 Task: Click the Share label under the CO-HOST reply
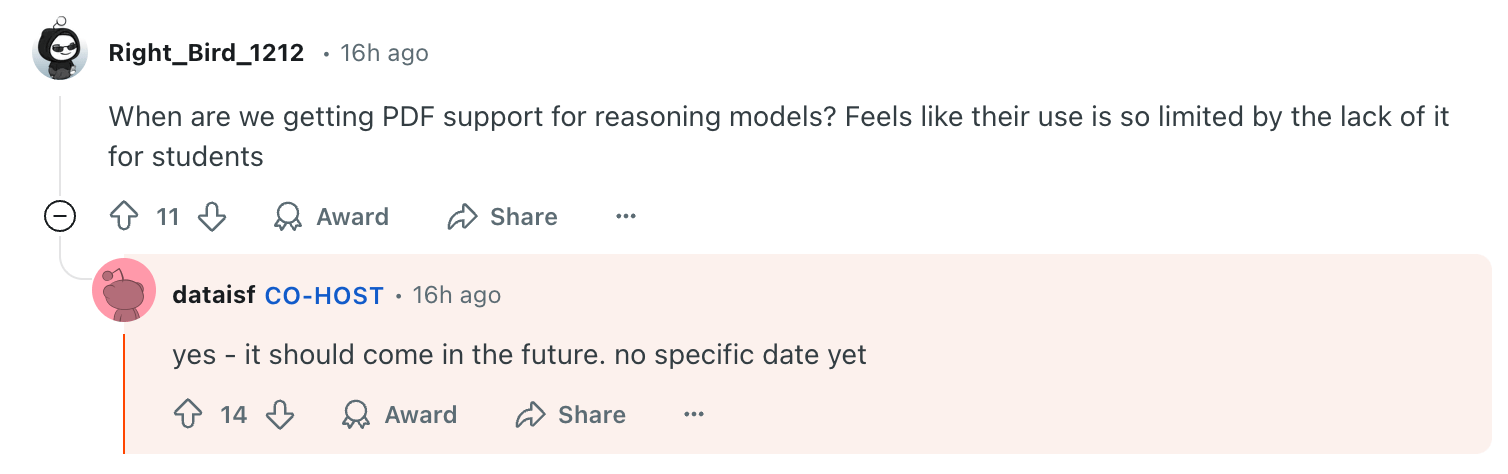(x=592, y=414)
